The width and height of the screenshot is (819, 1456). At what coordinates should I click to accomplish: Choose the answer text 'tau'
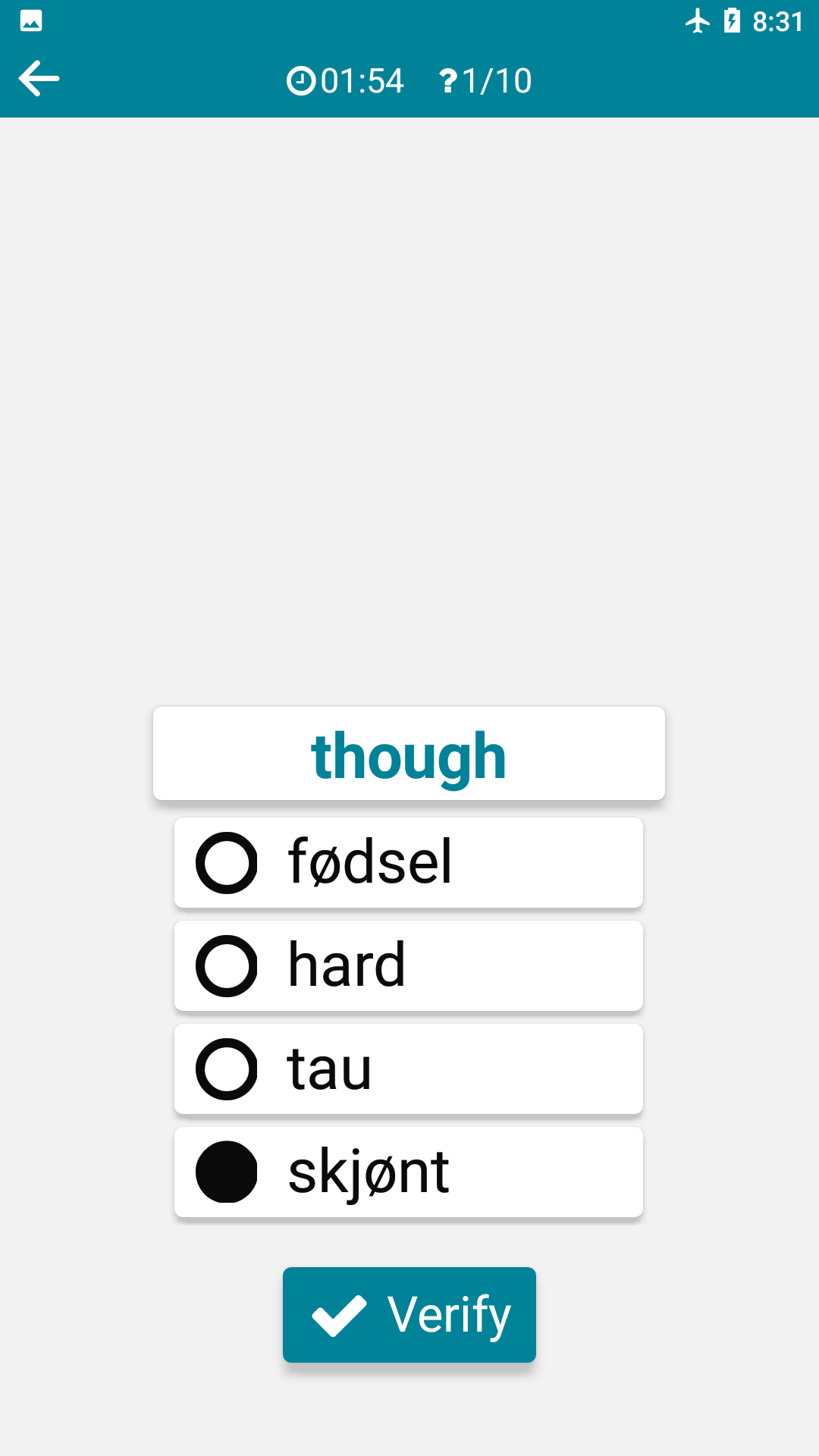pos(329,1069)
